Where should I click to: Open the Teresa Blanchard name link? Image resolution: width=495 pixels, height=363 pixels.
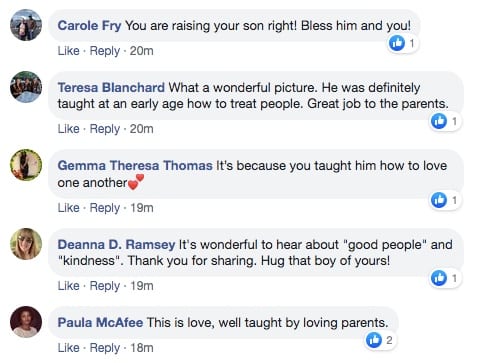tap(111, 88)
